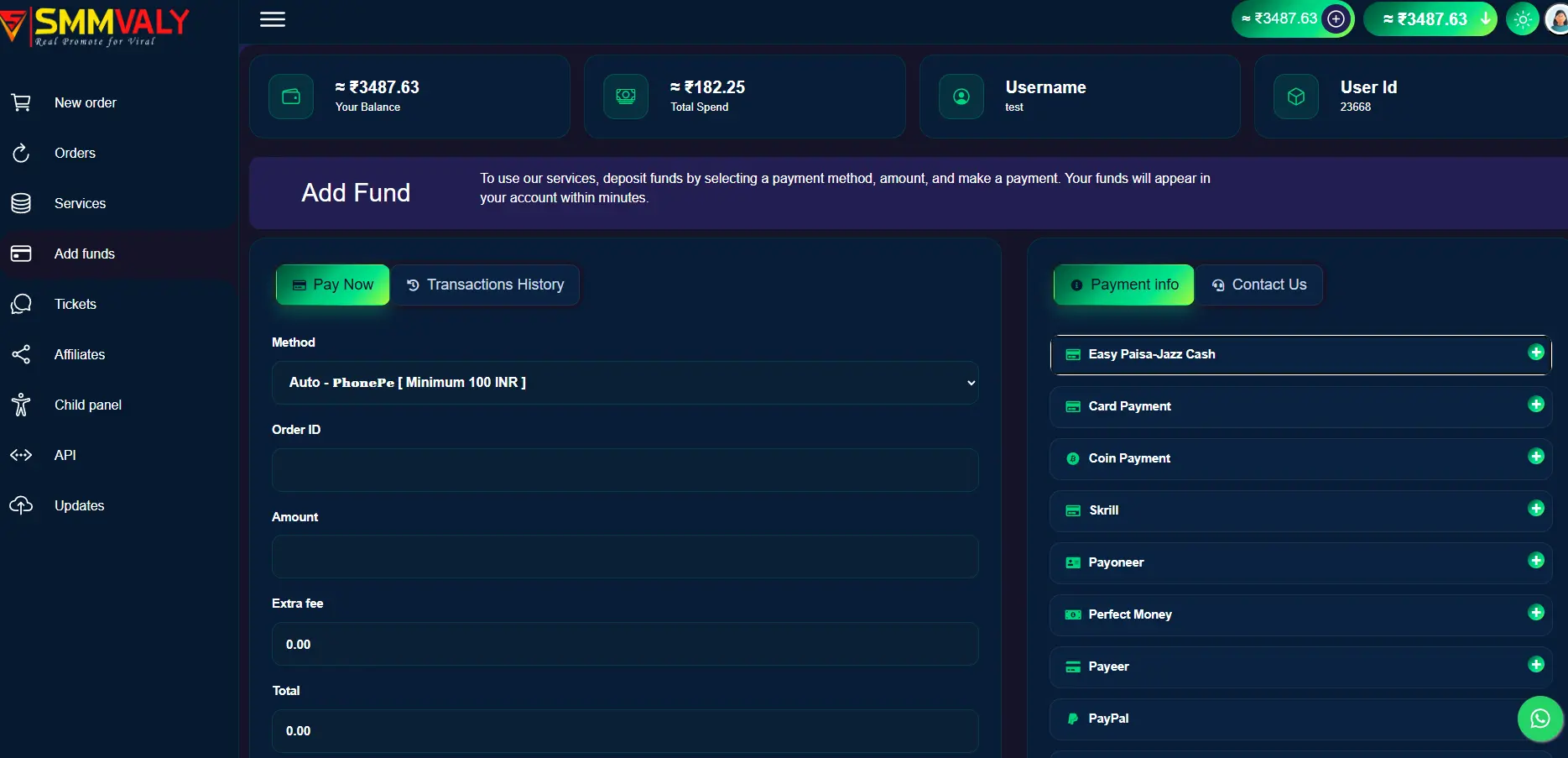Open the hamburger menu icon
1568x758 pixels.
(273, 19)
